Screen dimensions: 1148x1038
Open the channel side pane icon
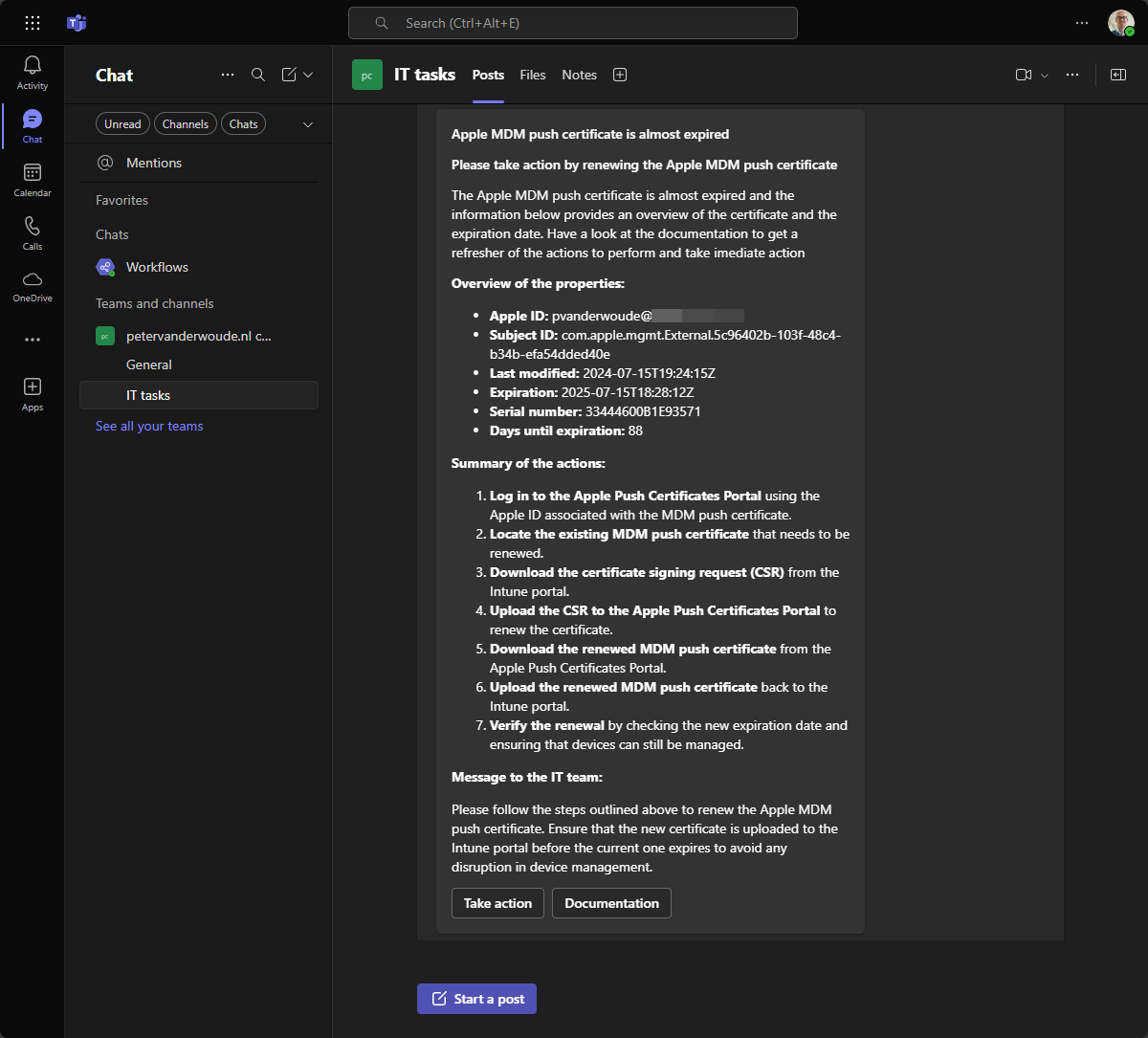pyautogui.click(x=1118, y=75)
